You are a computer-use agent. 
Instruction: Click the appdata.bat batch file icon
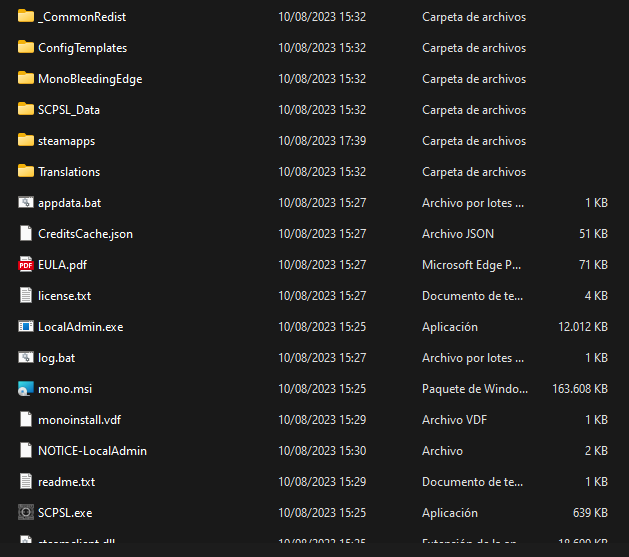26,203
